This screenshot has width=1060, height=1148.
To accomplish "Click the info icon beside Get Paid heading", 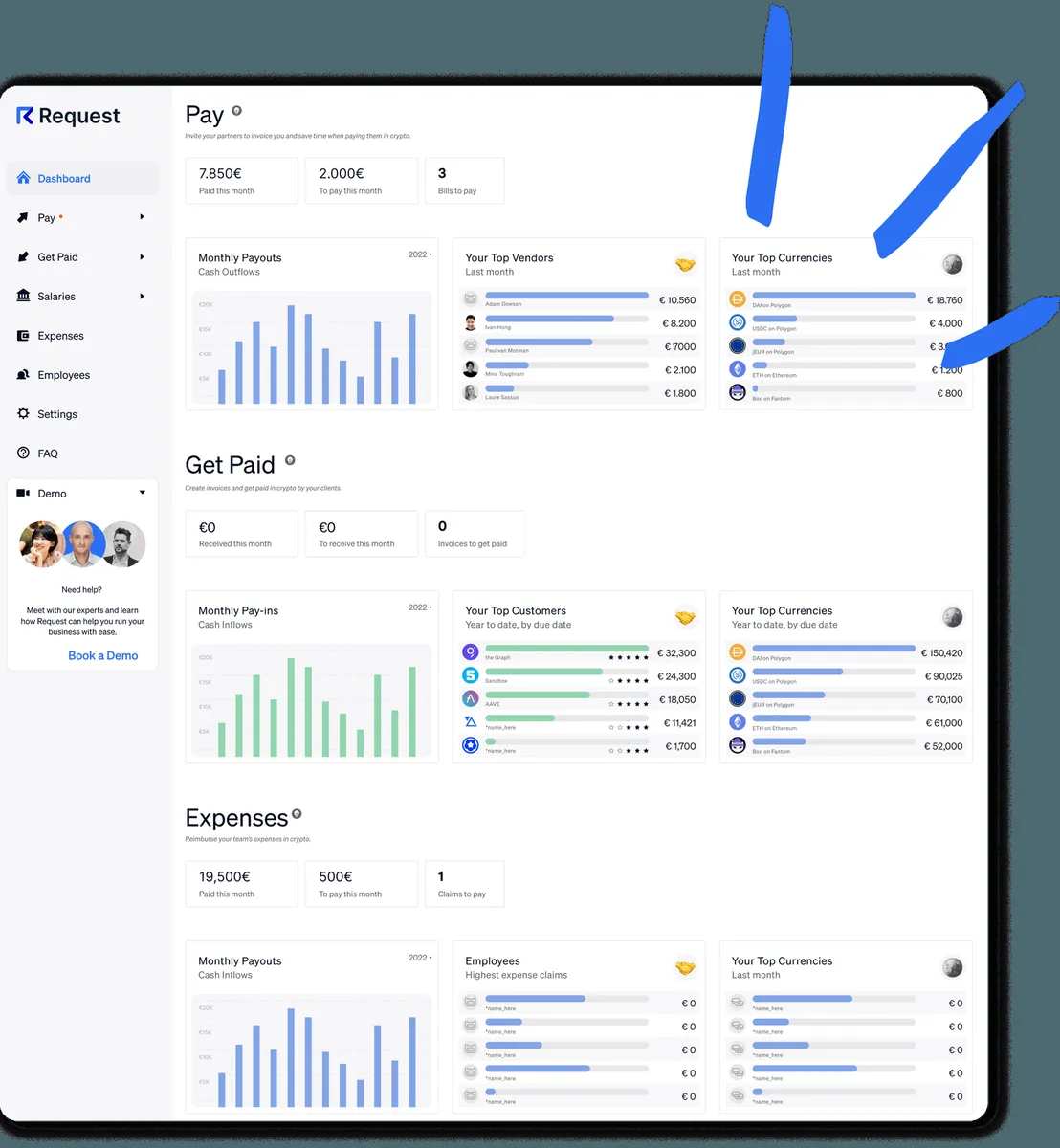I will pyautogui.click(x=290, y=460).
